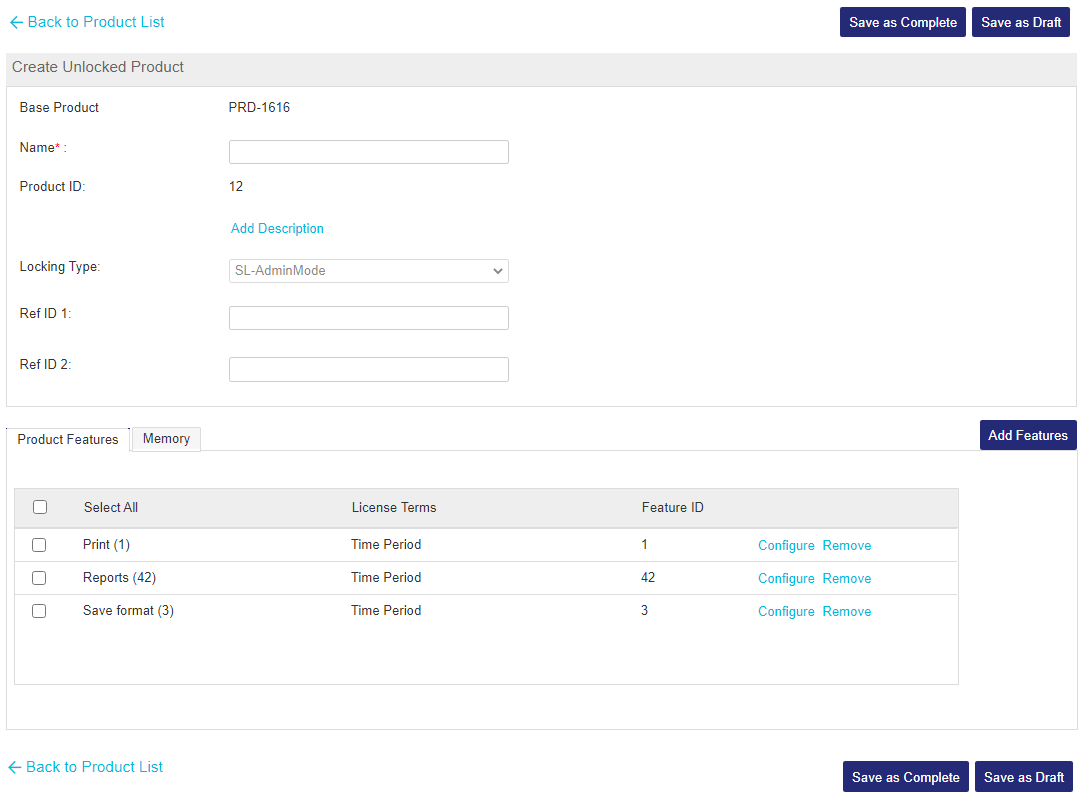Click into the Ref ID 1 field

point(368,318)
